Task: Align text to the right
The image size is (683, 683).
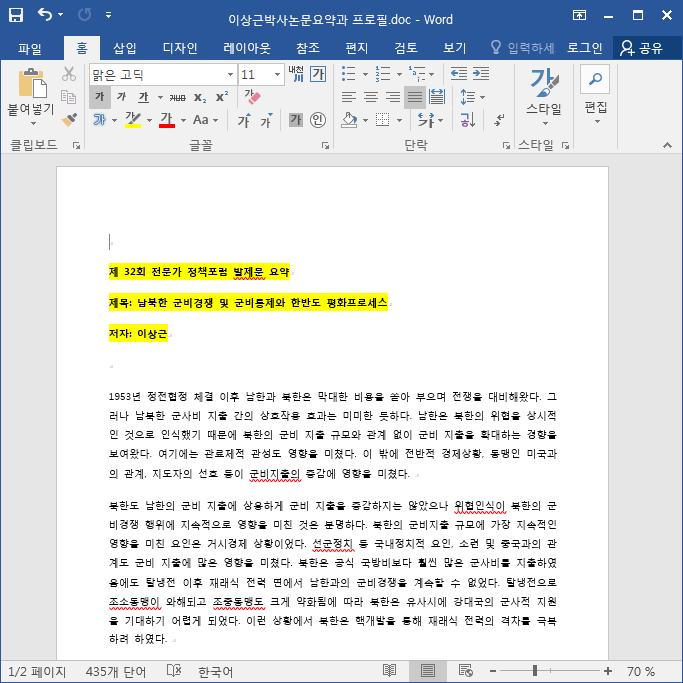Action: click(x=393, y=97)
